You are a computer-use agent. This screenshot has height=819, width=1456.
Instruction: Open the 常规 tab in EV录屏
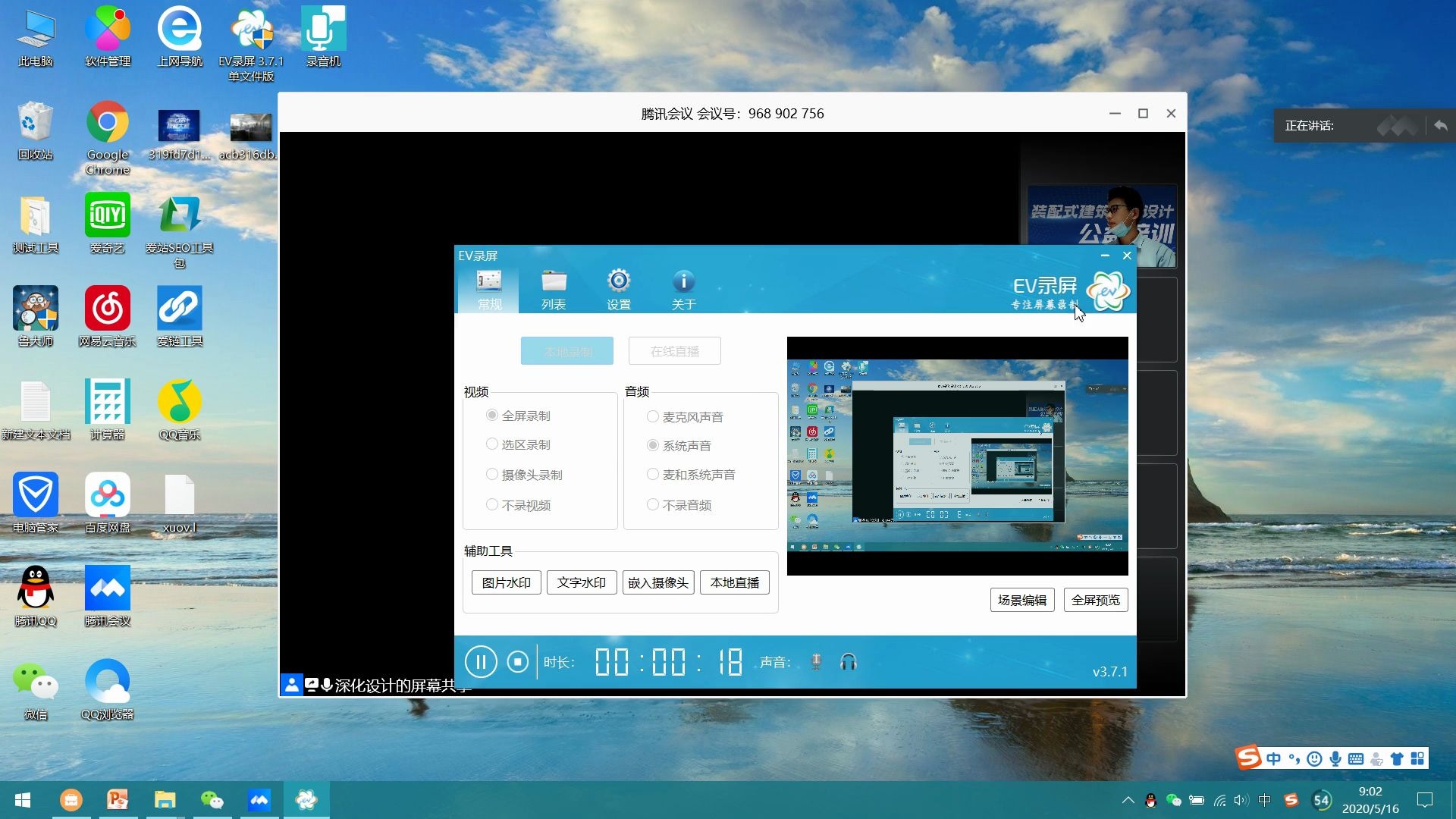pos(489,290)
